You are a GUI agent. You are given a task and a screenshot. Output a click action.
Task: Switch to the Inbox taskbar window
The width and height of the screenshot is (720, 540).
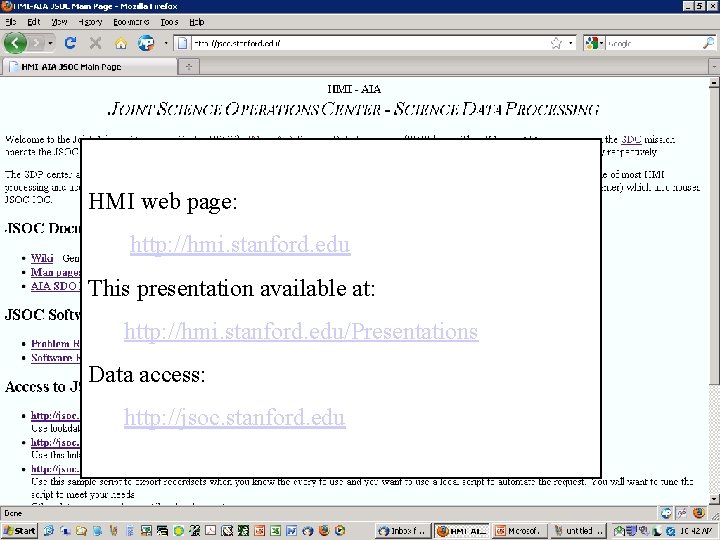click(404, 531)
